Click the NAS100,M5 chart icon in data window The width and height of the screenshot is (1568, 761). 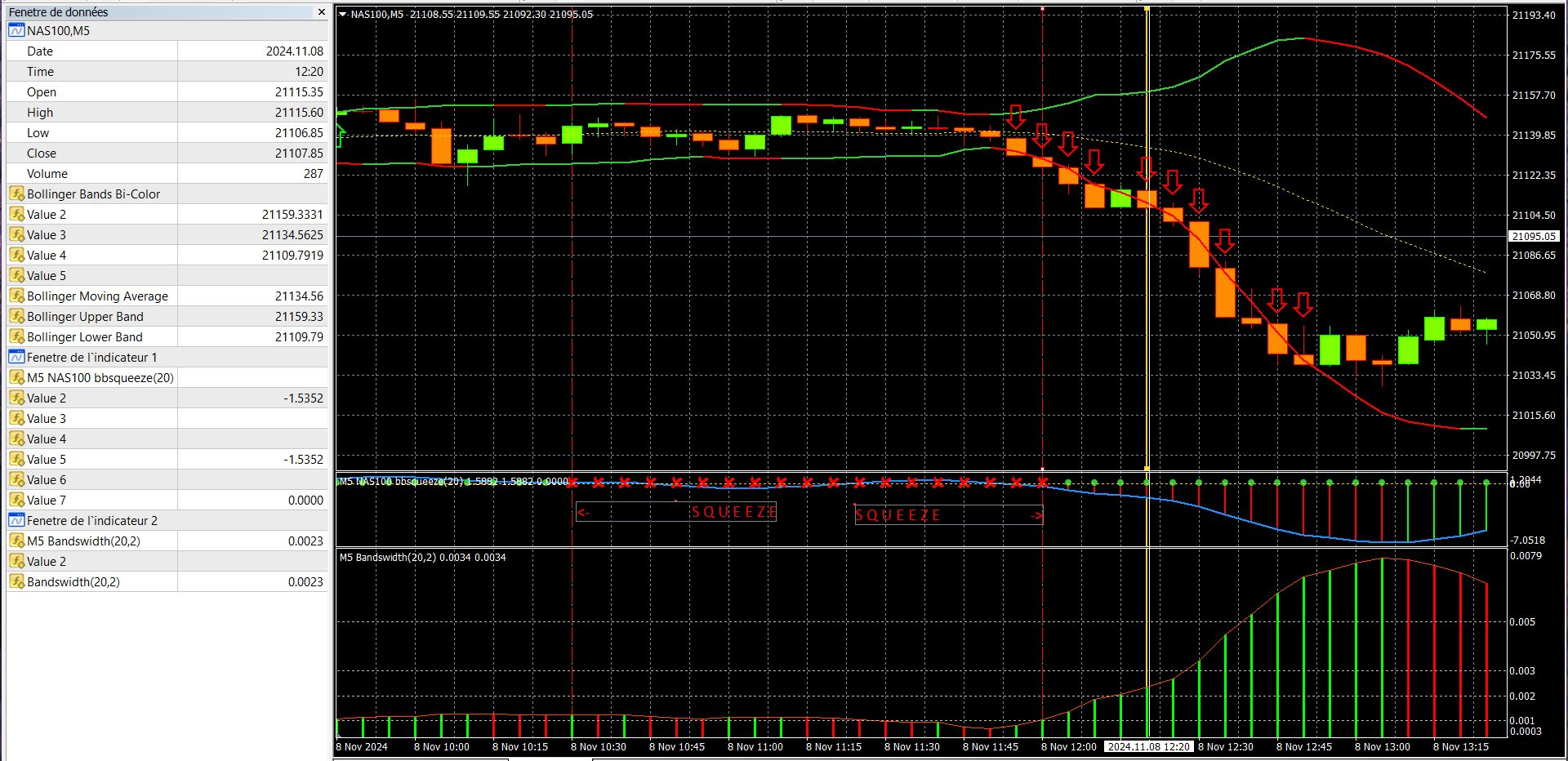point(16,30)
